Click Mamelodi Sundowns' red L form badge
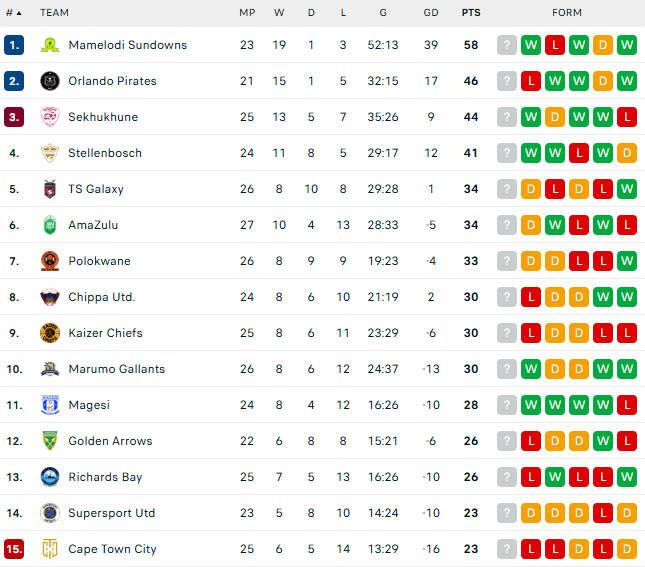Screen dimensions: 645x567 pyautogui.click(x=555, y=45)
